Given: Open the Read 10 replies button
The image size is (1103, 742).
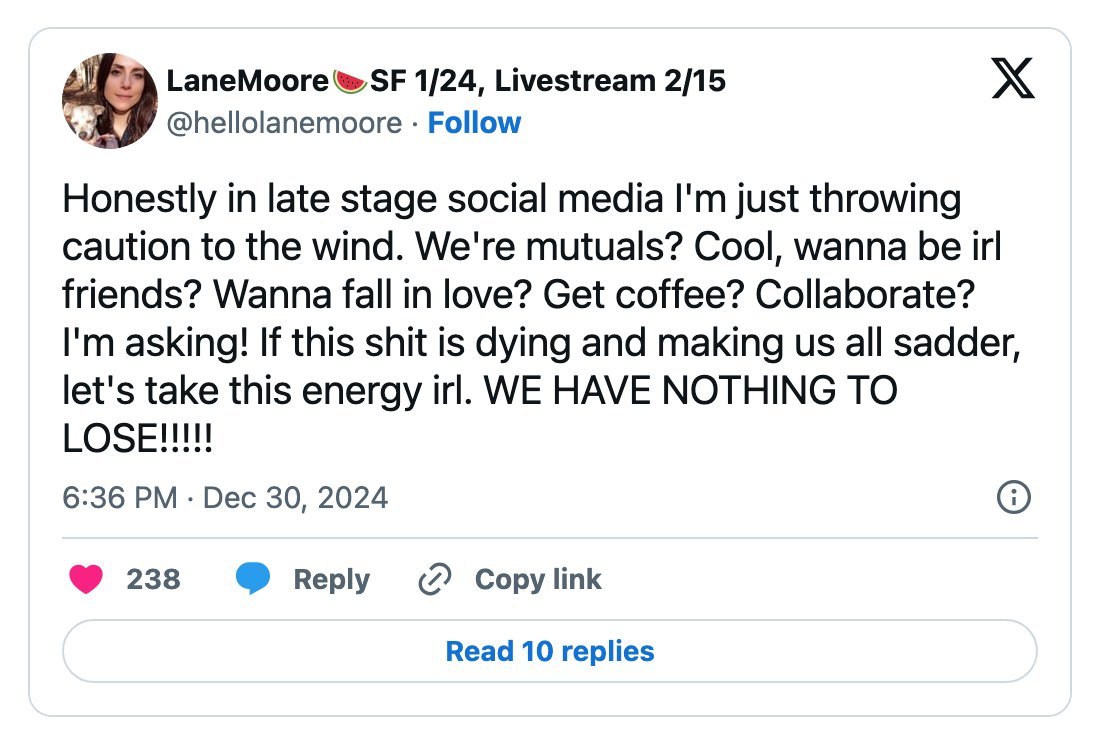Looking at the screenshot, I should (550, 651).
